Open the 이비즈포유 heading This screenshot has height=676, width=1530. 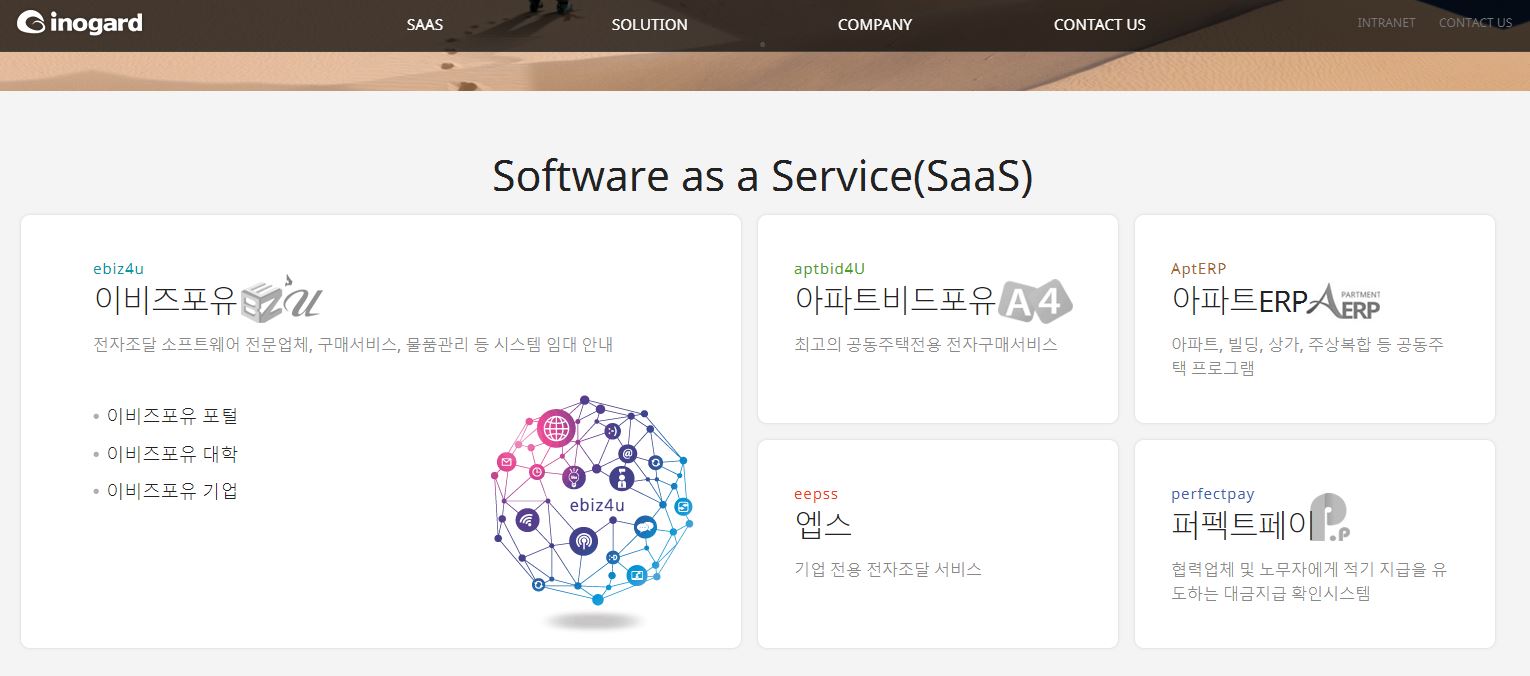tap(165, 300)
